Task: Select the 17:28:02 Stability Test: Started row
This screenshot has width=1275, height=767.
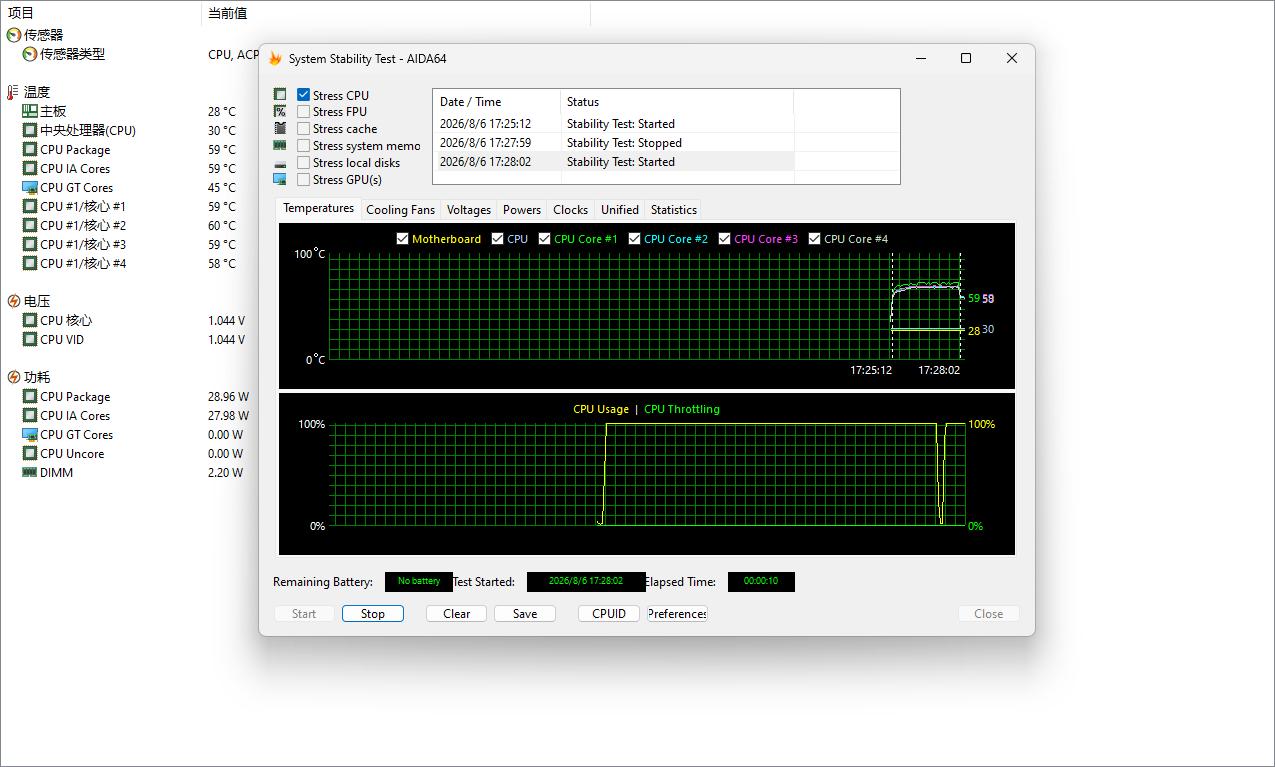Action: [x=614, y=162]
